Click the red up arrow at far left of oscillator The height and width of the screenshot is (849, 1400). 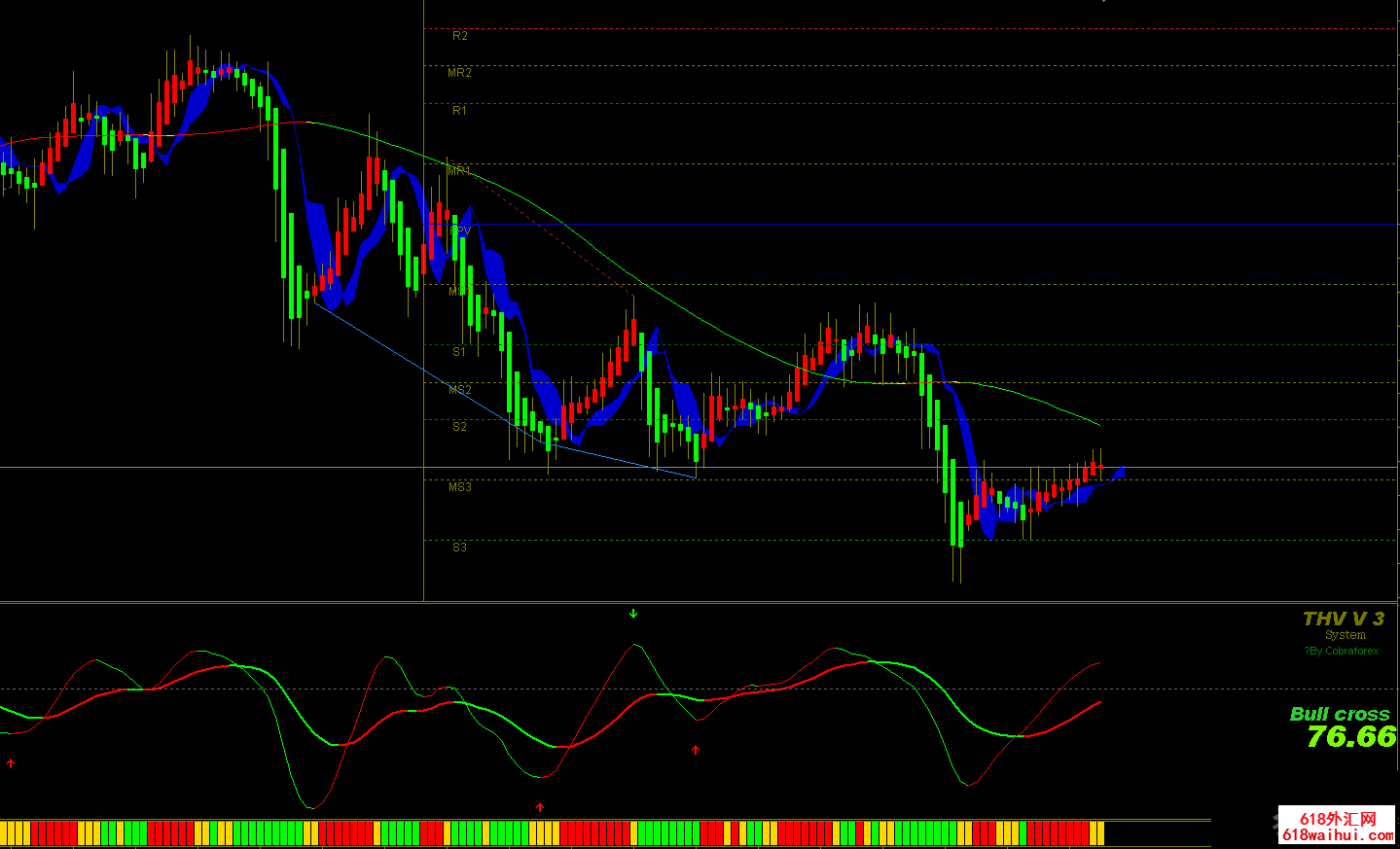(11, 763)
